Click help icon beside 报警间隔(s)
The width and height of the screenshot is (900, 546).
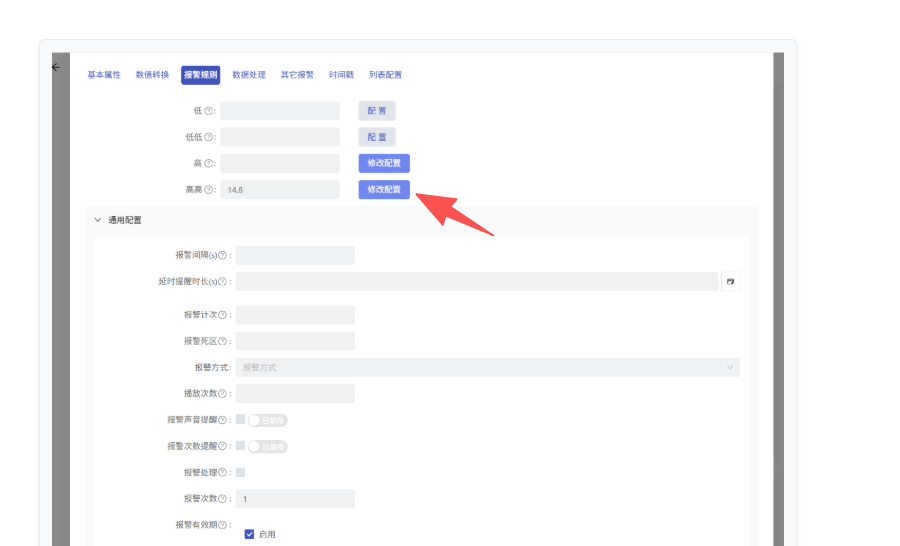pyautogui.click(x=222, y=256)
